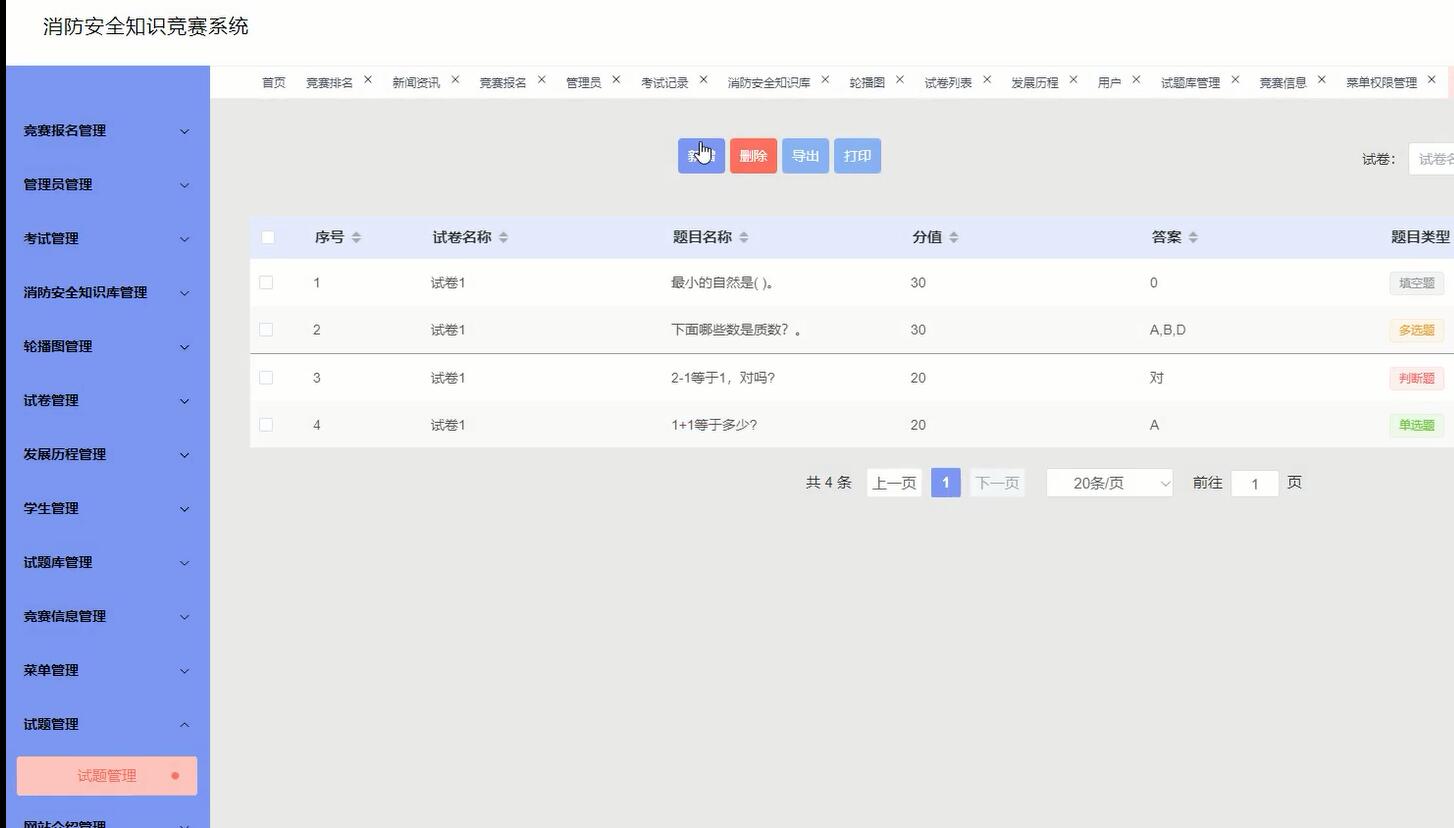Click the 打印 print button

coord(857,155)
